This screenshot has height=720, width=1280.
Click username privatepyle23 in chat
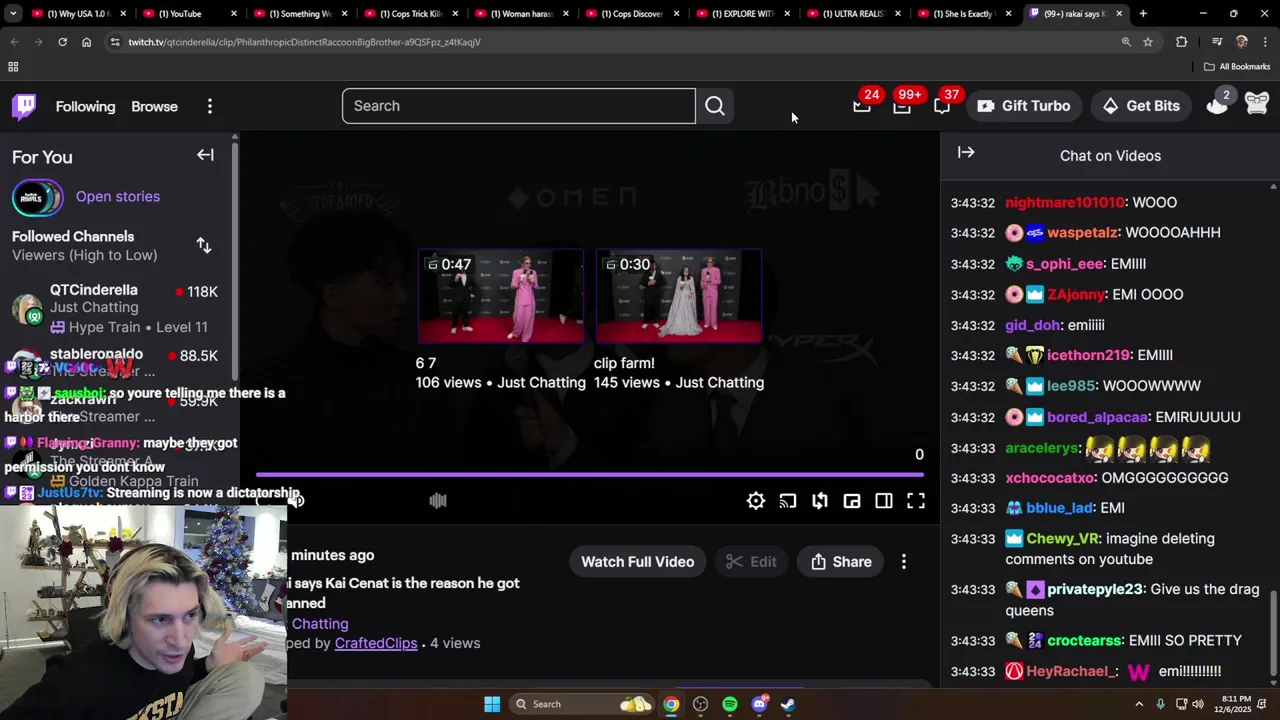[x=1095, y=590]
